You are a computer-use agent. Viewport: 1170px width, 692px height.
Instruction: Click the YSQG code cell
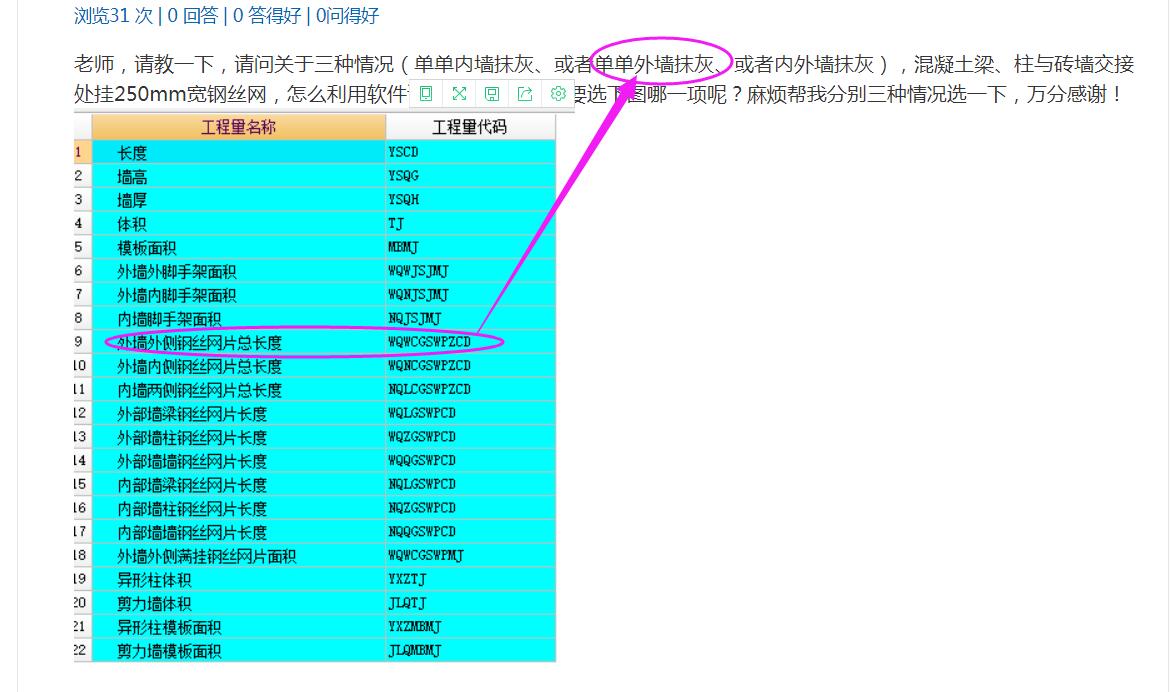470,176
